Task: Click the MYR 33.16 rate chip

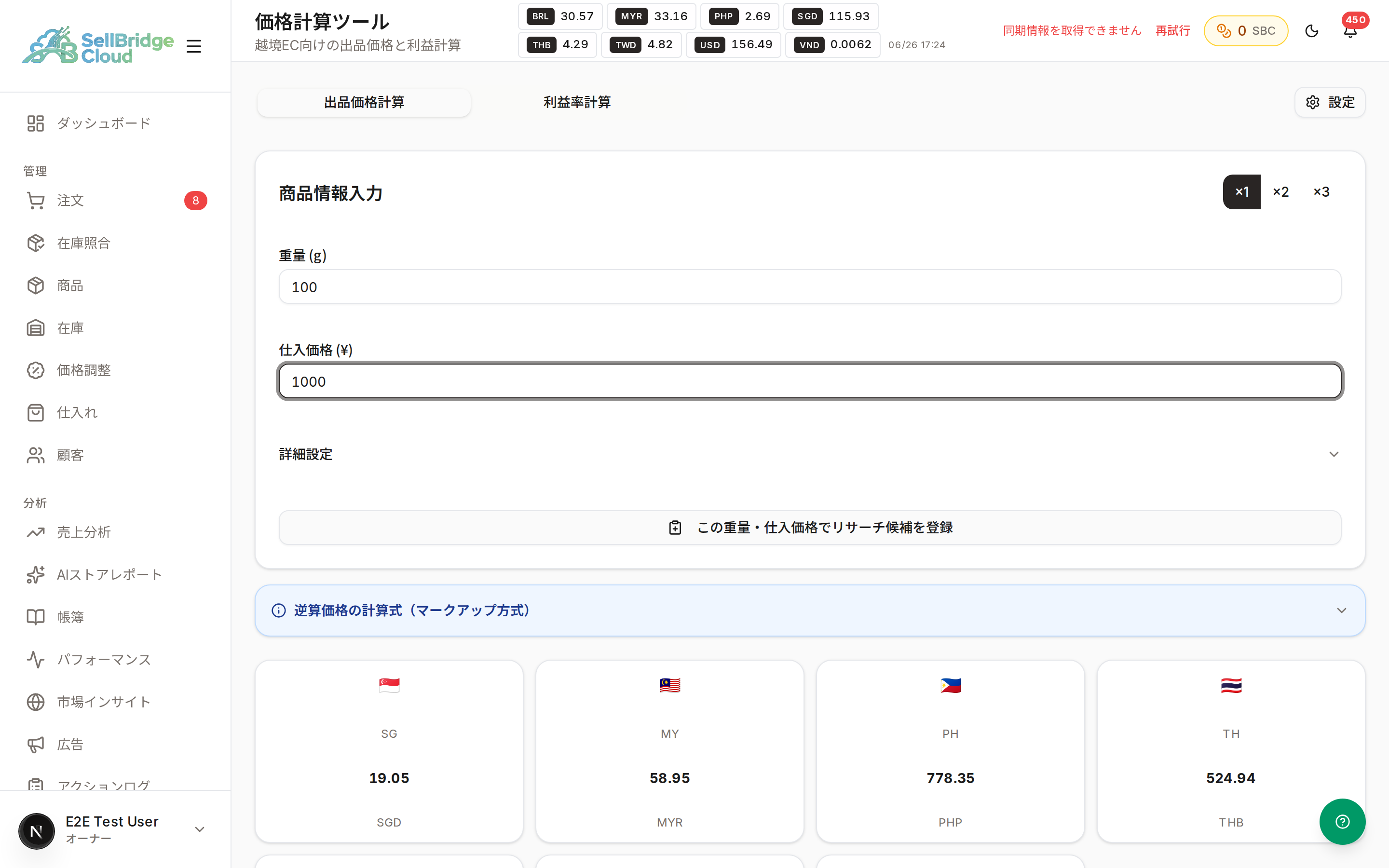Action: click(652, 16)
